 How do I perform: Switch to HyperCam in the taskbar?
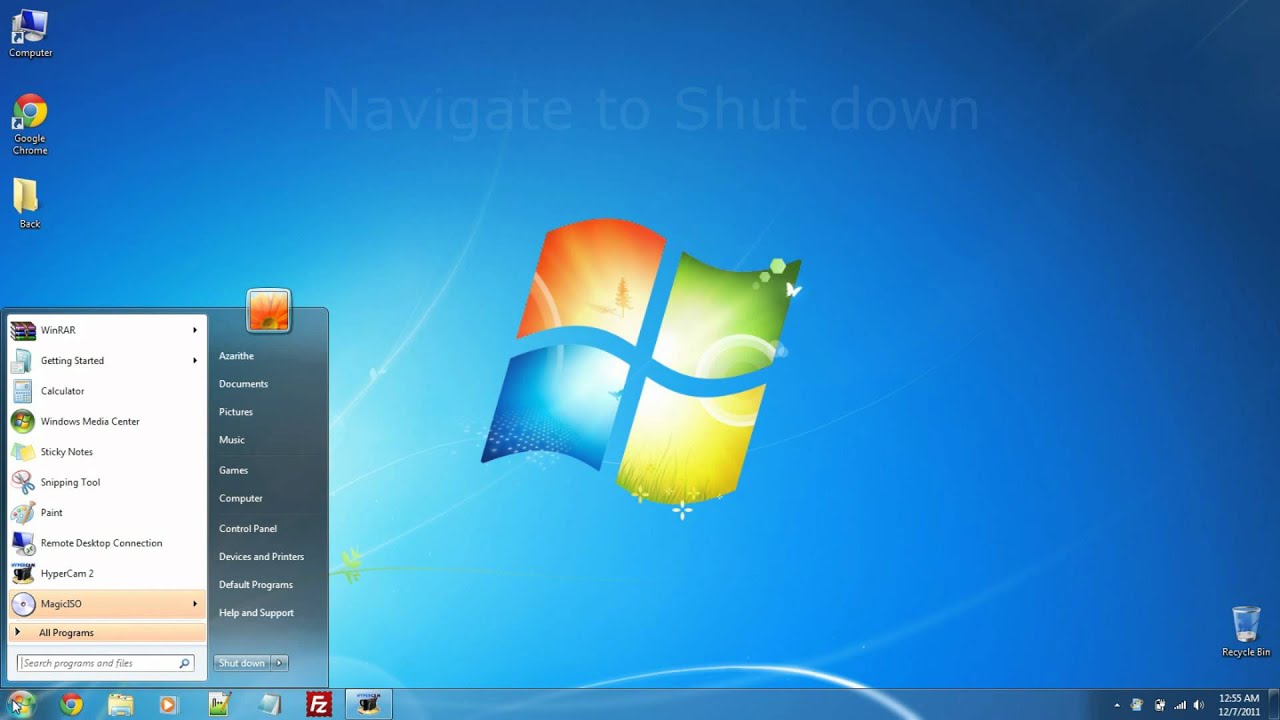point(369,704)
